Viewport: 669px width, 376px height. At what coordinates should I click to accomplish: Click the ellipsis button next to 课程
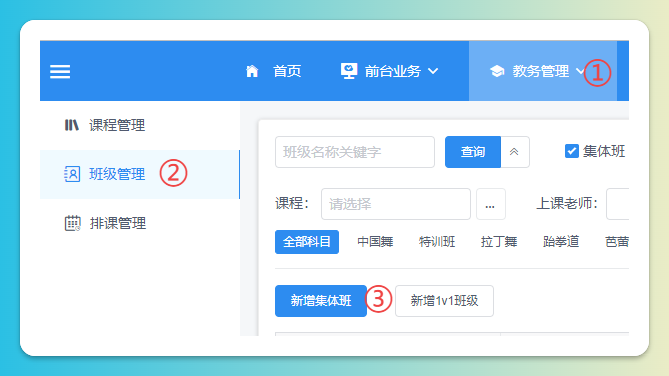tap(491, 204)
